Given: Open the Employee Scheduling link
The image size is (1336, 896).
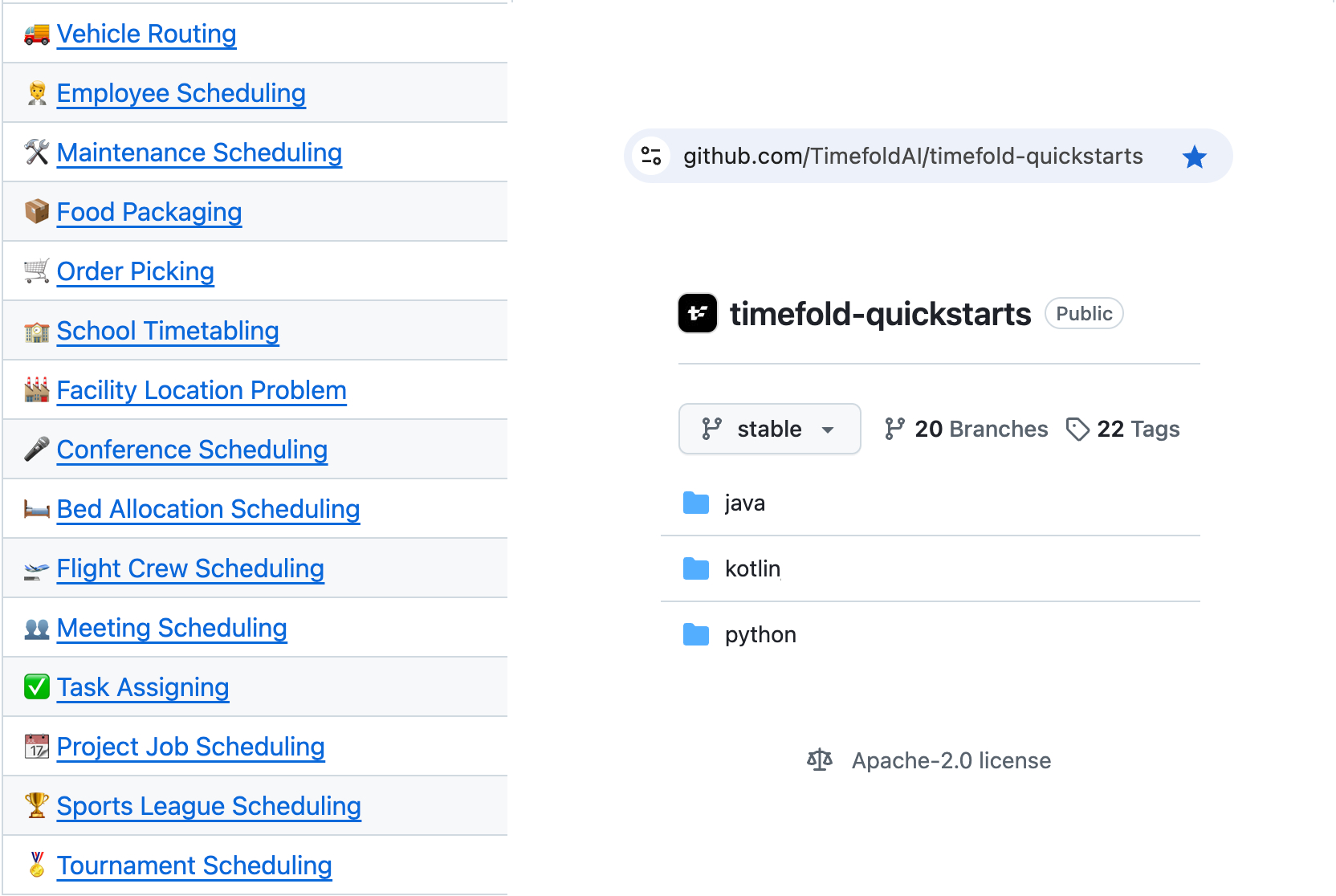Looking at the screenshot, I should point(181,93).
